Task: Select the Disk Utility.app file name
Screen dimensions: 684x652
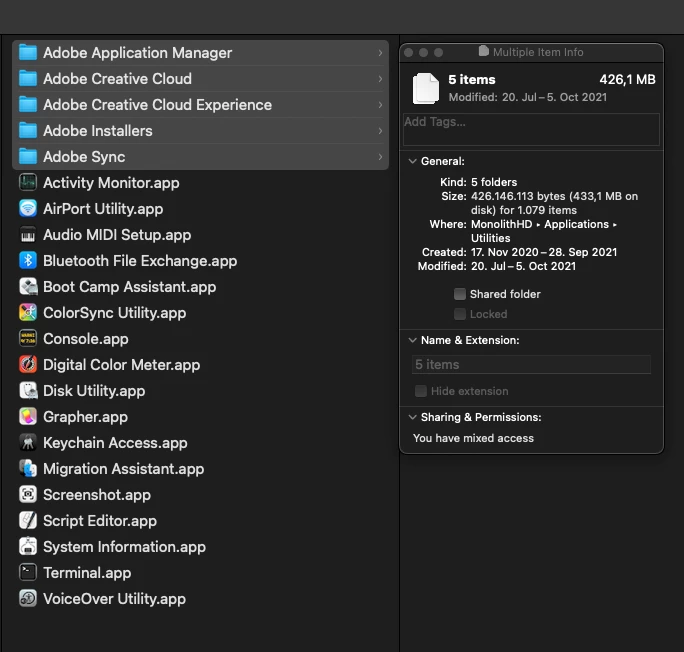Action: (94, 391)
